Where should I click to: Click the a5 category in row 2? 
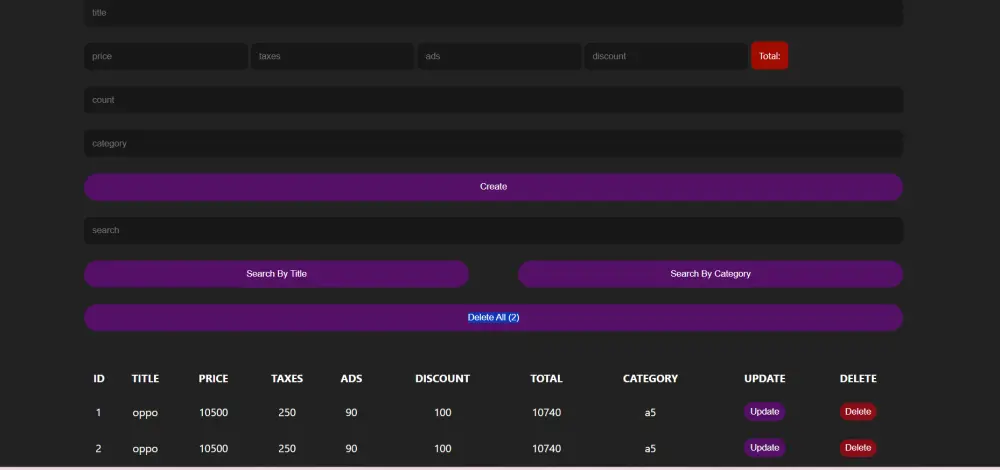(651, 449)
